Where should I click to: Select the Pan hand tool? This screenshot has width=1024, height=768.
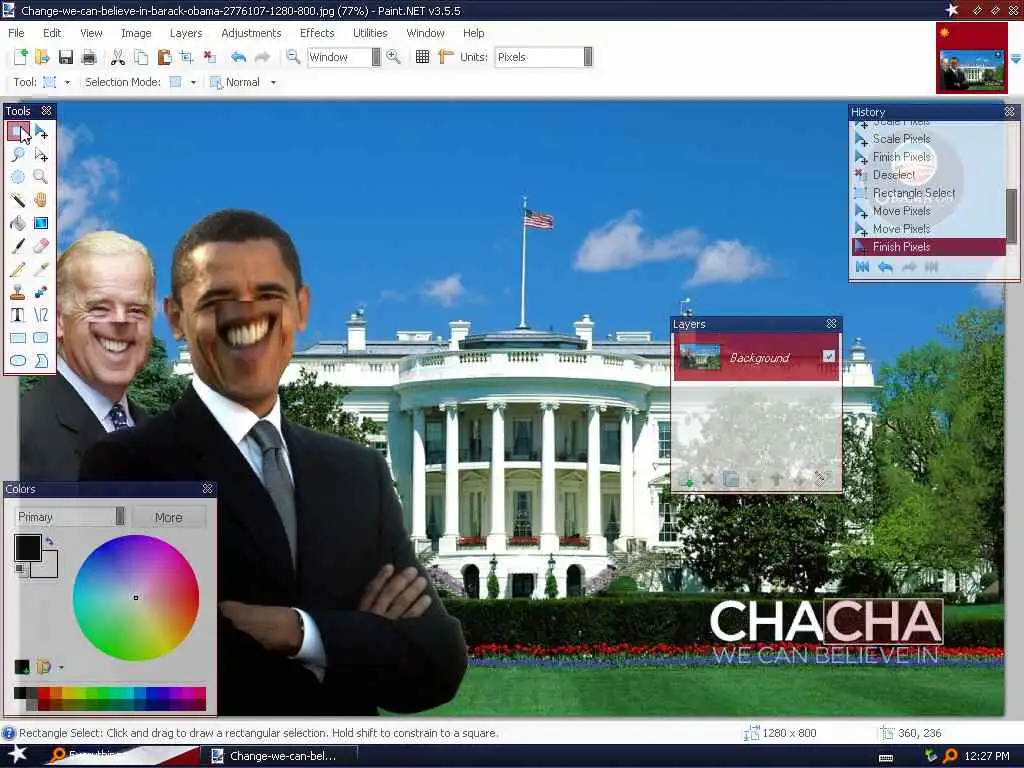pos(41,200)
